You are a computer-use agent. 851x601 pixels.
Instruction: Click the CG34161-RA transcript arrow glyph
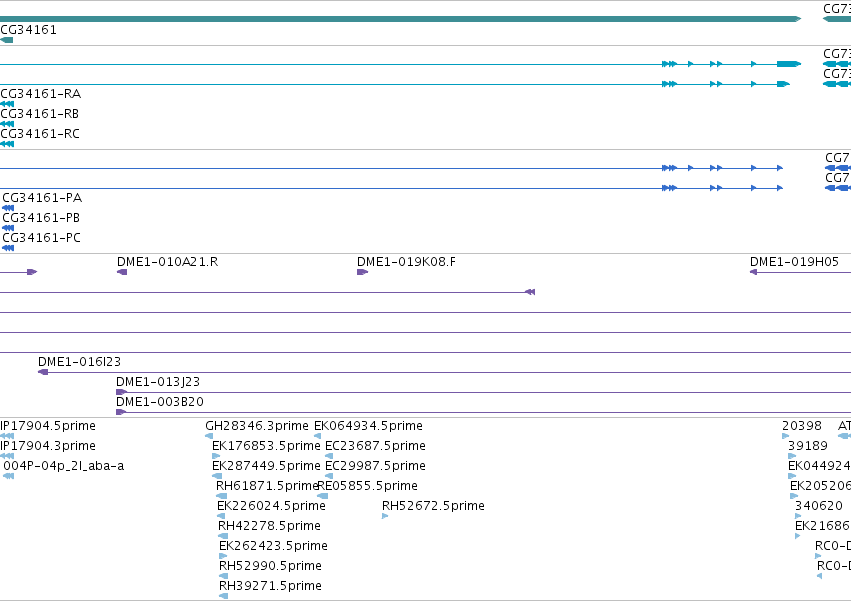point(7,104)
